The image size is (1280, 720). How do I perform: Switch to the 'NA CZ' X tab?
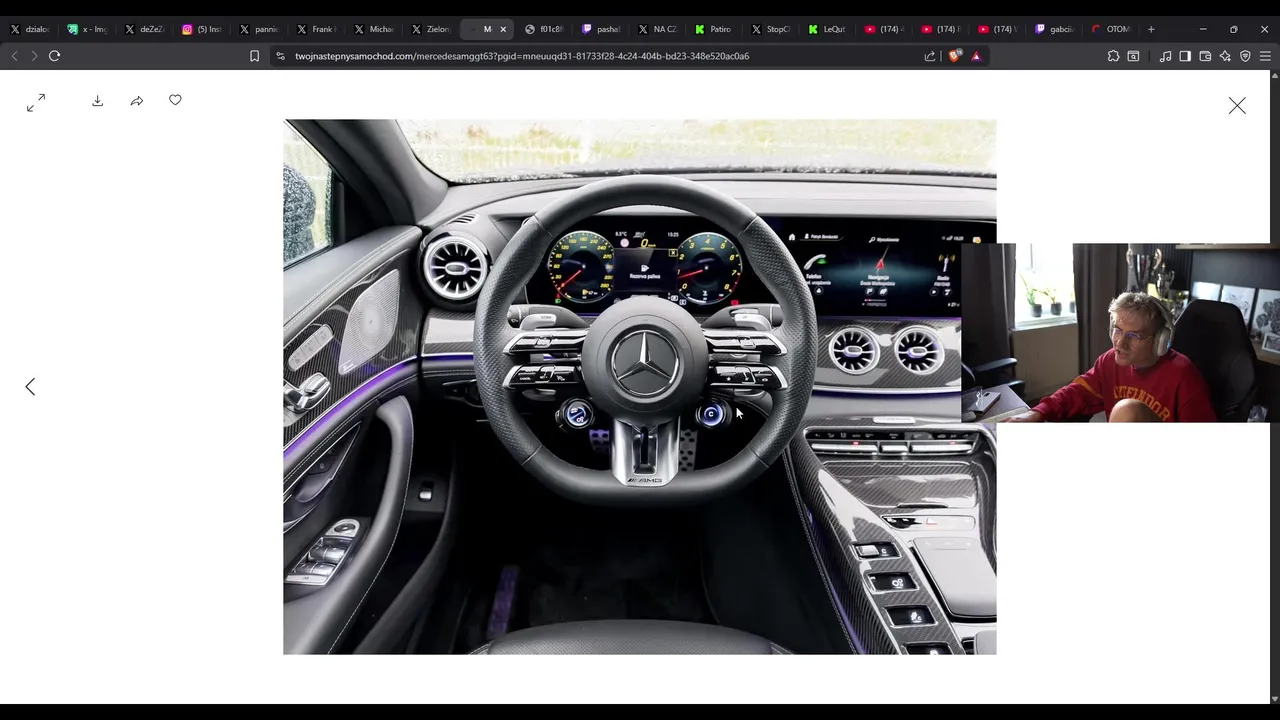tap(660, 29)
